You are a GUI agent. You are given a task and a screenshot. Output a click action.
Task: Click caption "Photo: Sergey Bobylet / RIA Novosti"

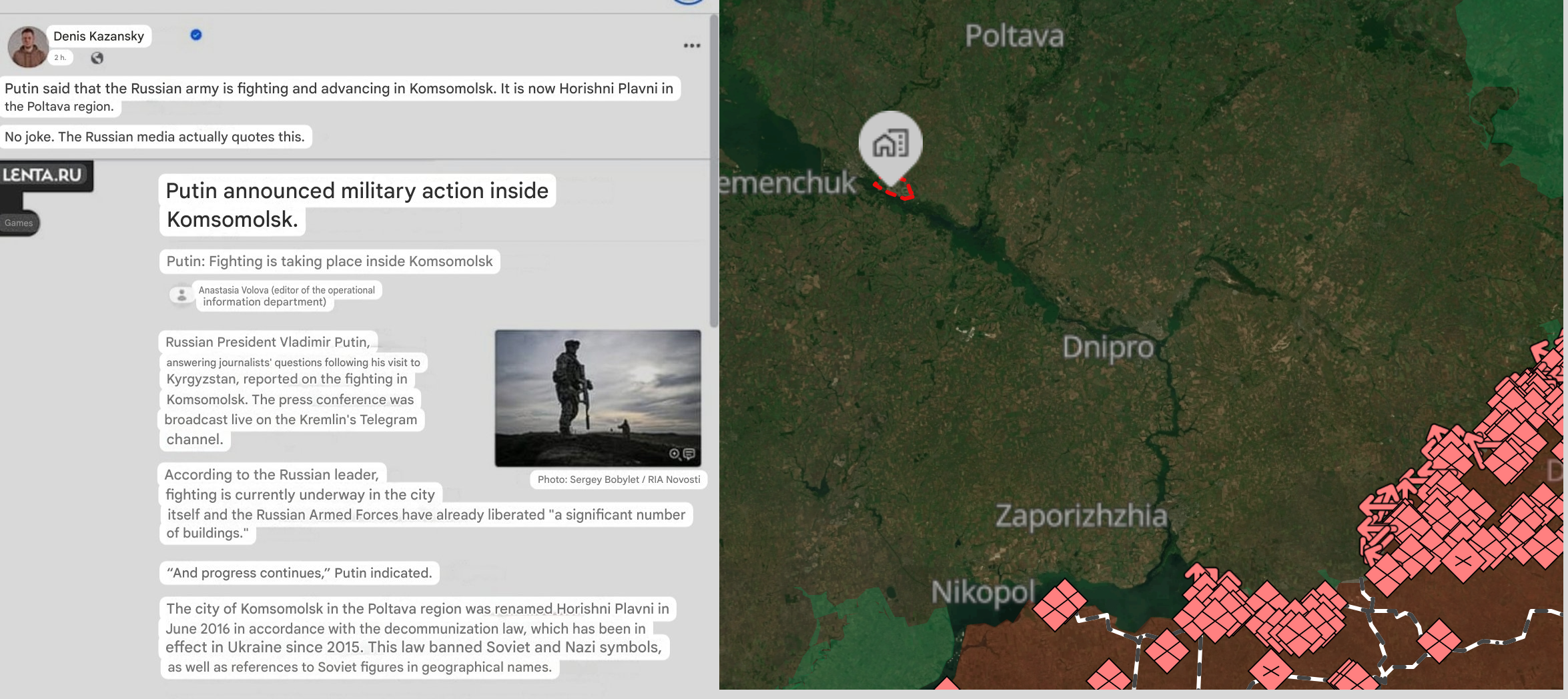pyautogui.click(x=619, y=480)
